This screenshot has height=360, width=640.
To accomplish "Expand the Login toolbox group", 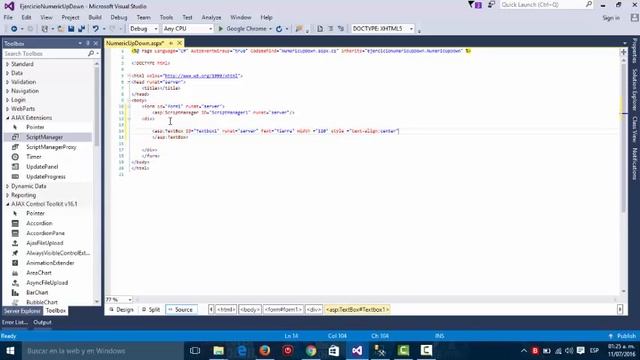I will [x=7, y=100].
